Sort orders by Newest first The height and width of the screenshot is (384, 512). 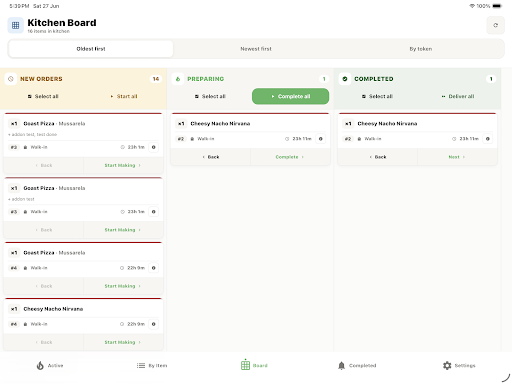(256, 49)
